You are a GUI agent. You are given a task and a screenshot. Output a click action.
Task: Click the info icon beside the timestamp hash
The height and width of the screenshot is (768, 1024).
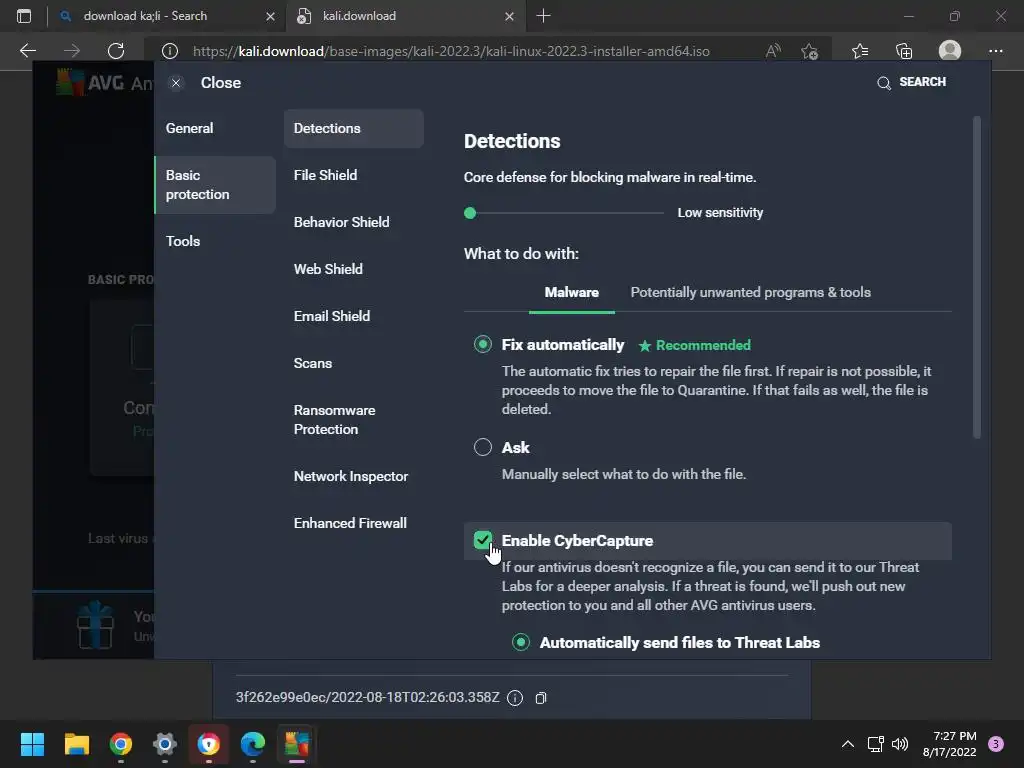tap(515, 698)
